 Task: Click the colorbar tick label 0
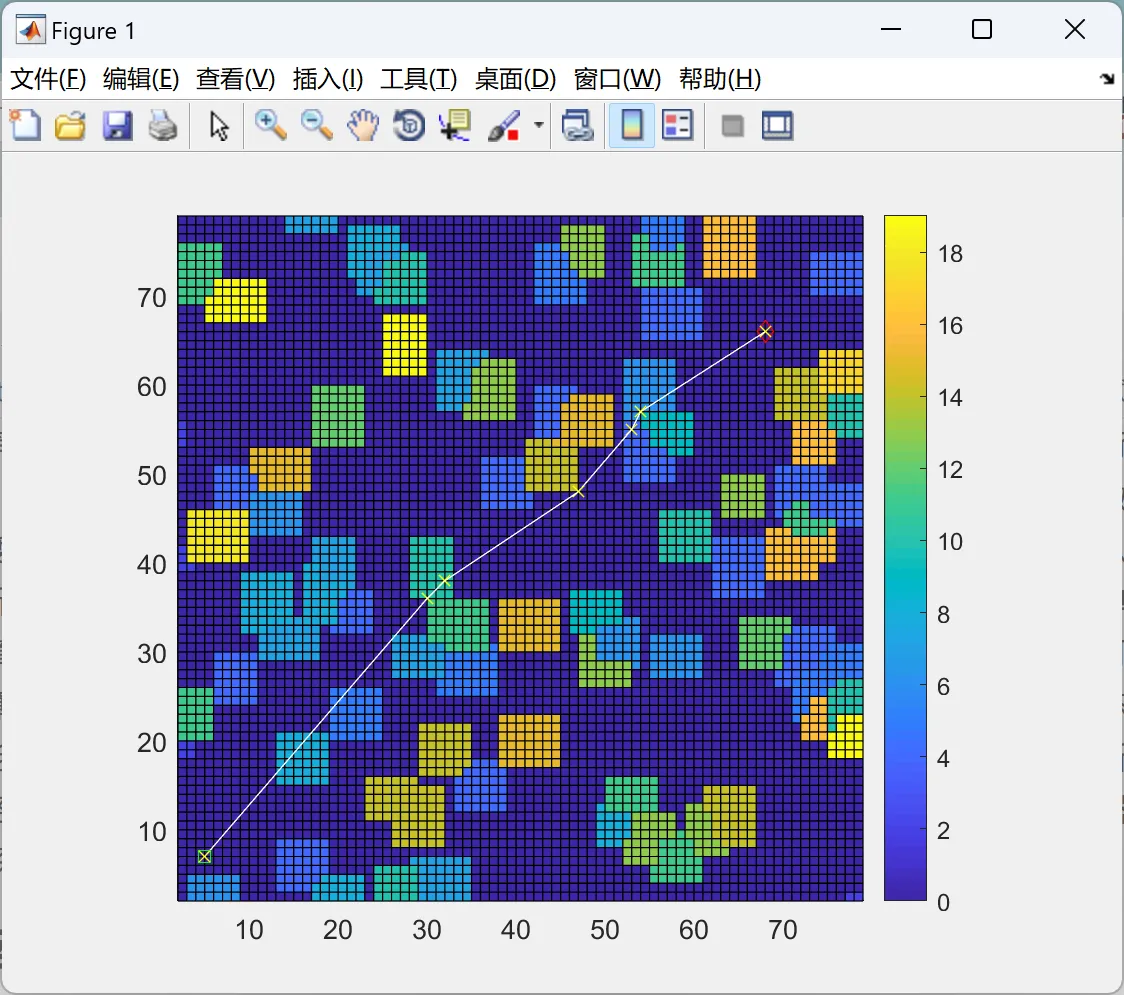point(943,903)
